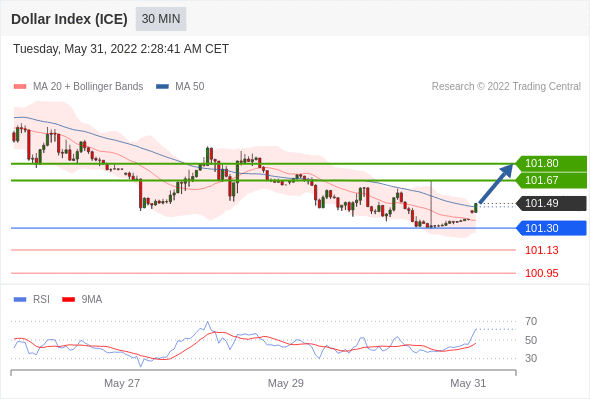The height and width of the screenshot is (400, 590).
Task: Select the 101.80 green resistance label
Action: pos(552,164)
